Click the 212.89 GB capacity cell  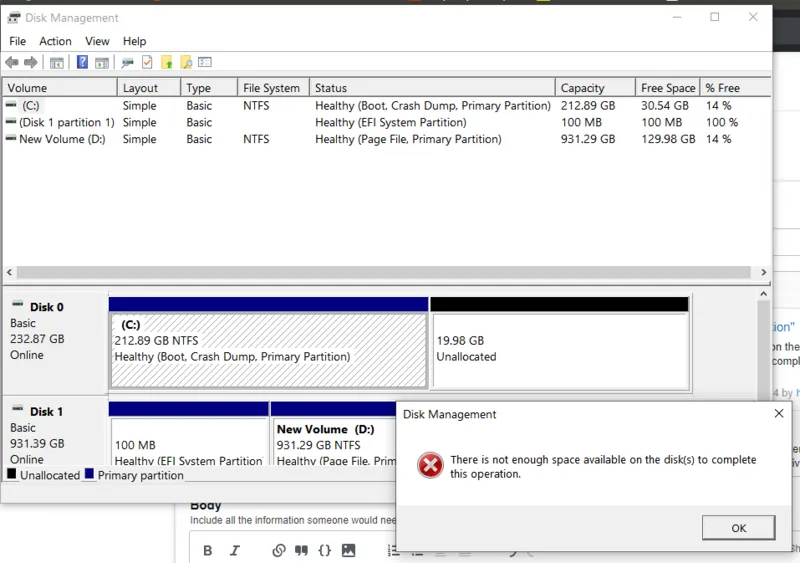[x=588, y=106]
